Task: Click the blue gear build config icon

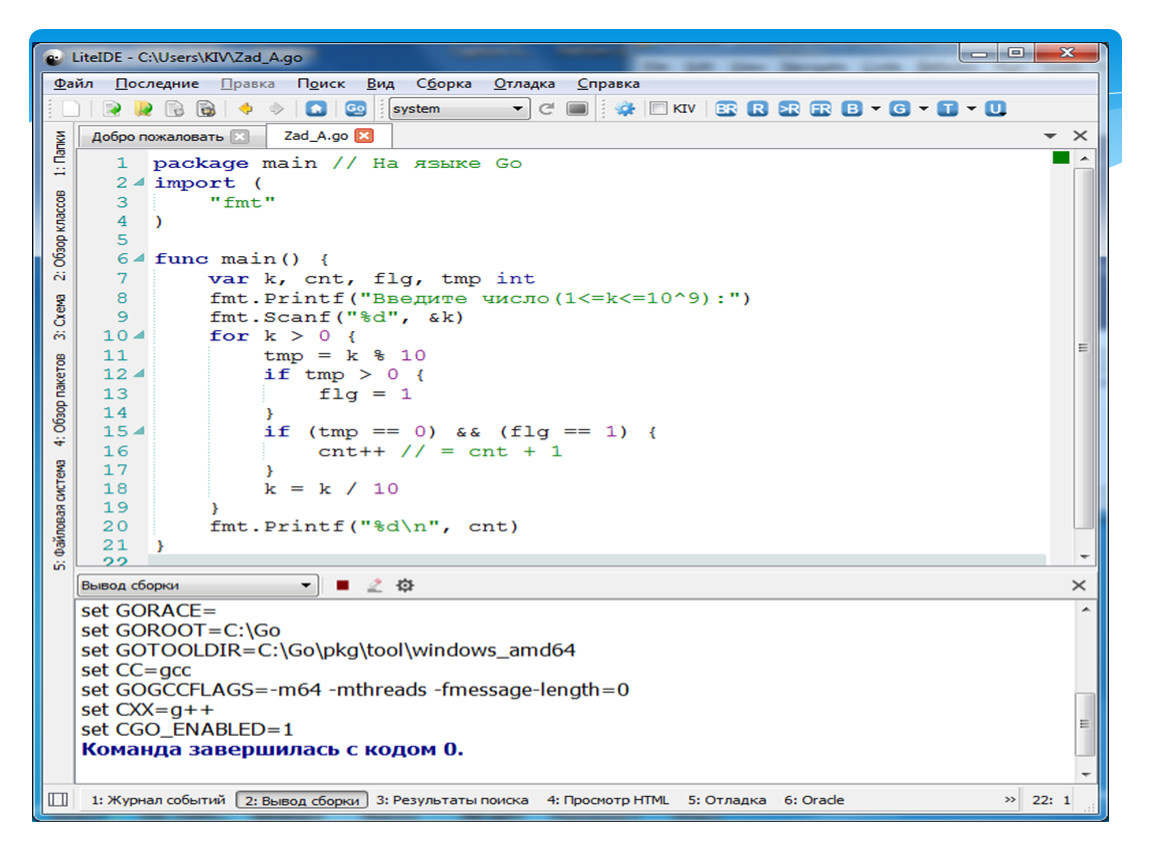Action: click(625, 109)
